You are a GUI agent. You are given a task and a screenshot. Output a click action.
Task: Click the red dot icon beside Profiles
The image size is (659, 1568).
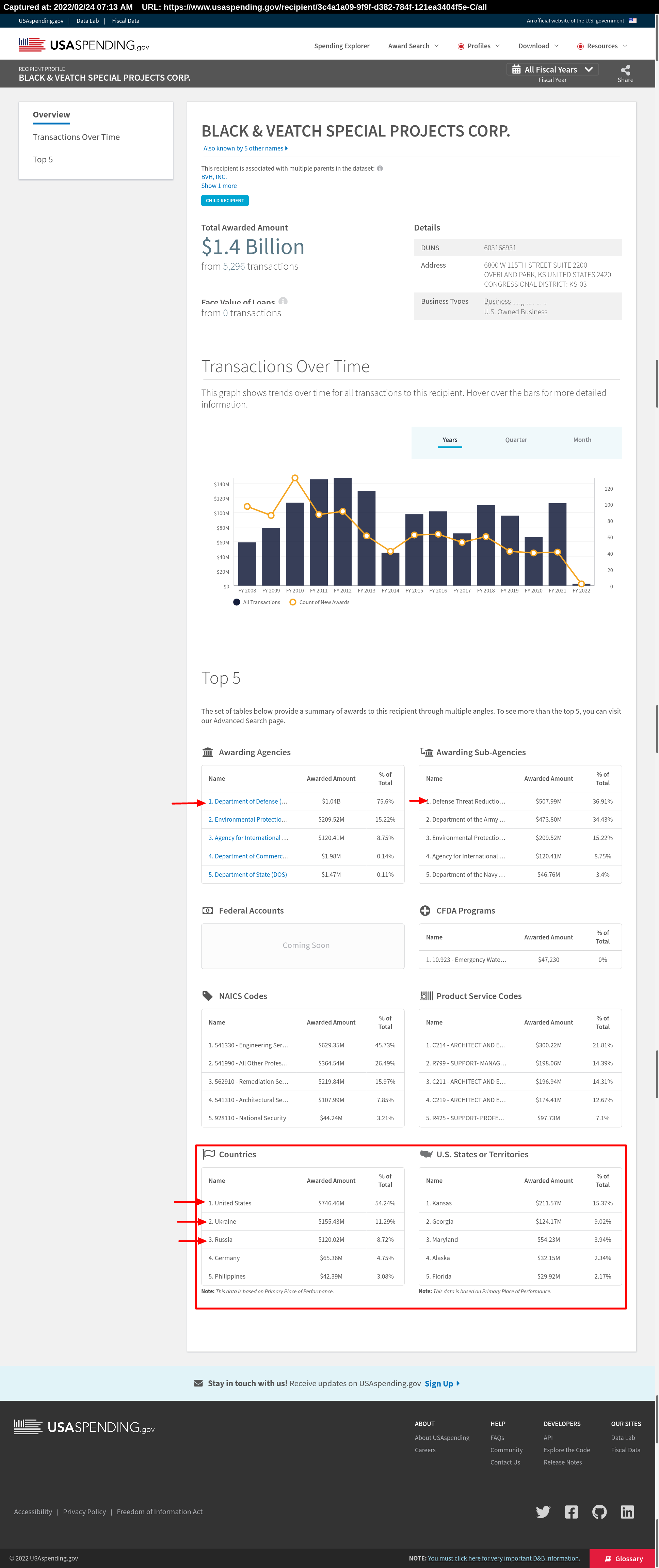pyautogui.click(x=461, y=46)
